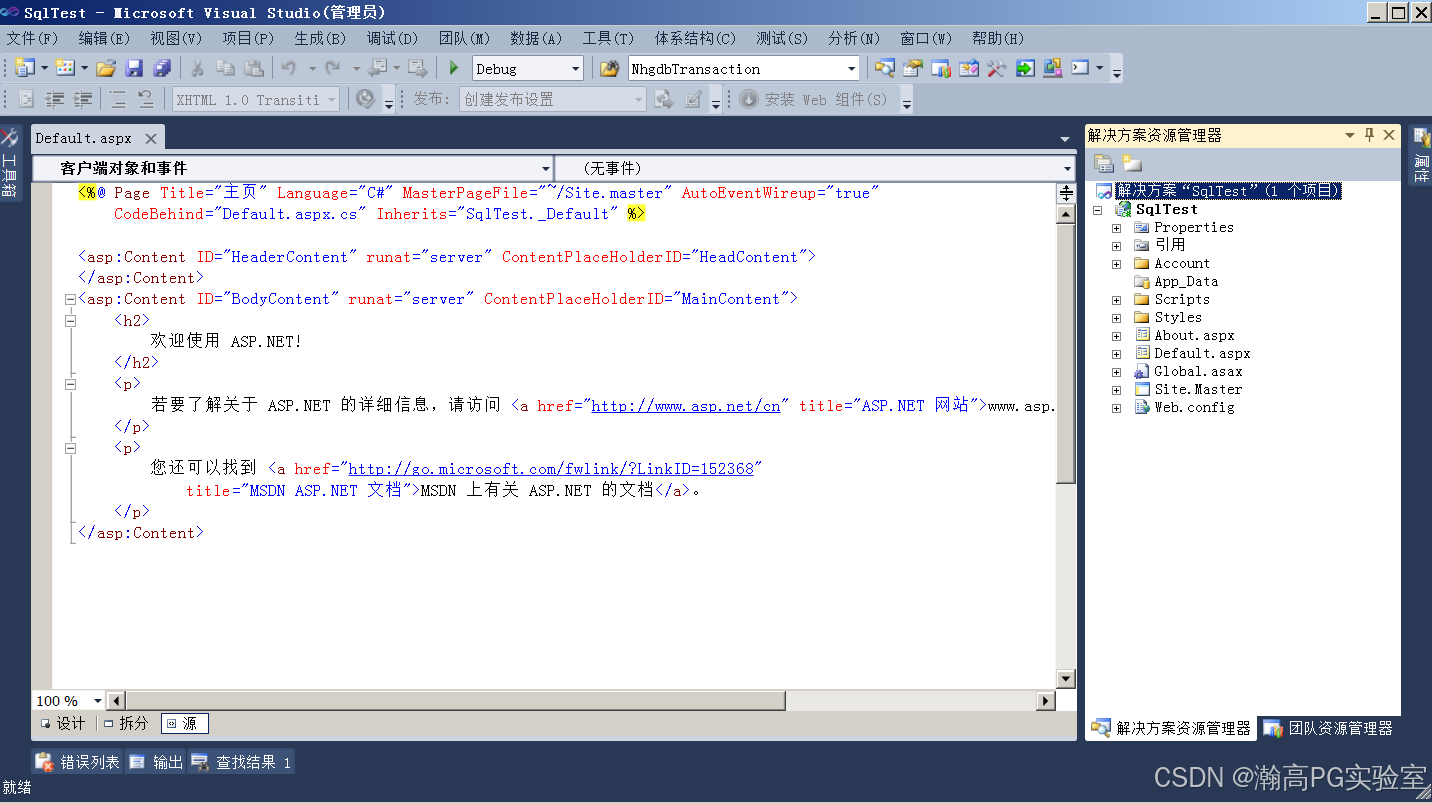Expand the Properties node in solution tree
The width and height of the screenshot is (1432, 804).
click(x=1116, y=228)
